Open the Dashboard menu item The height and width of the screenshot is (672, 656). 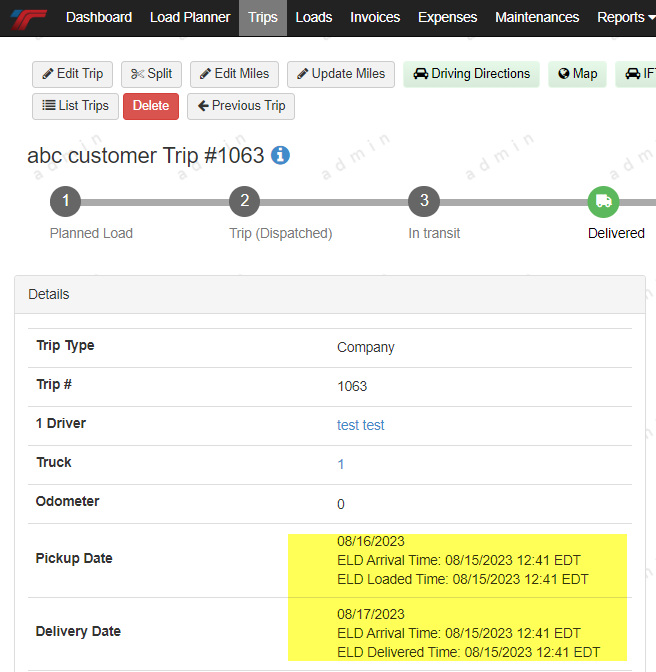click(x=99, y=18)
